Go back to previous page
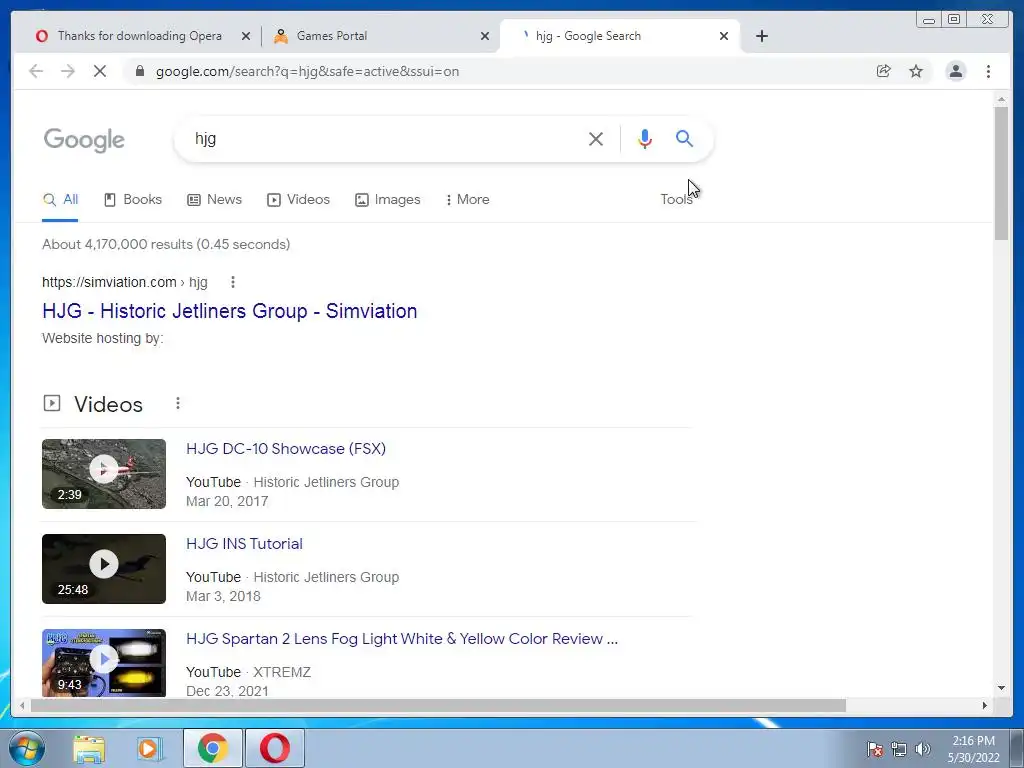 click(36, 71)
